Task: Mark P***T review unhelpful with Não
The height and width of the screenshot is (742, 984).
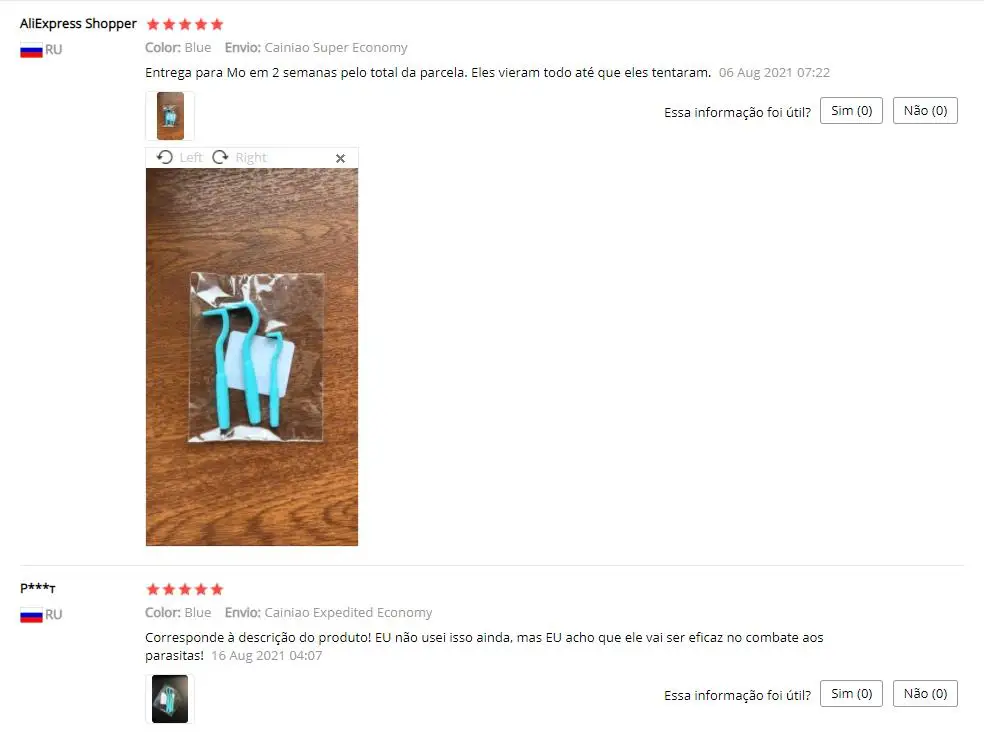Action: tap(925, 694)
